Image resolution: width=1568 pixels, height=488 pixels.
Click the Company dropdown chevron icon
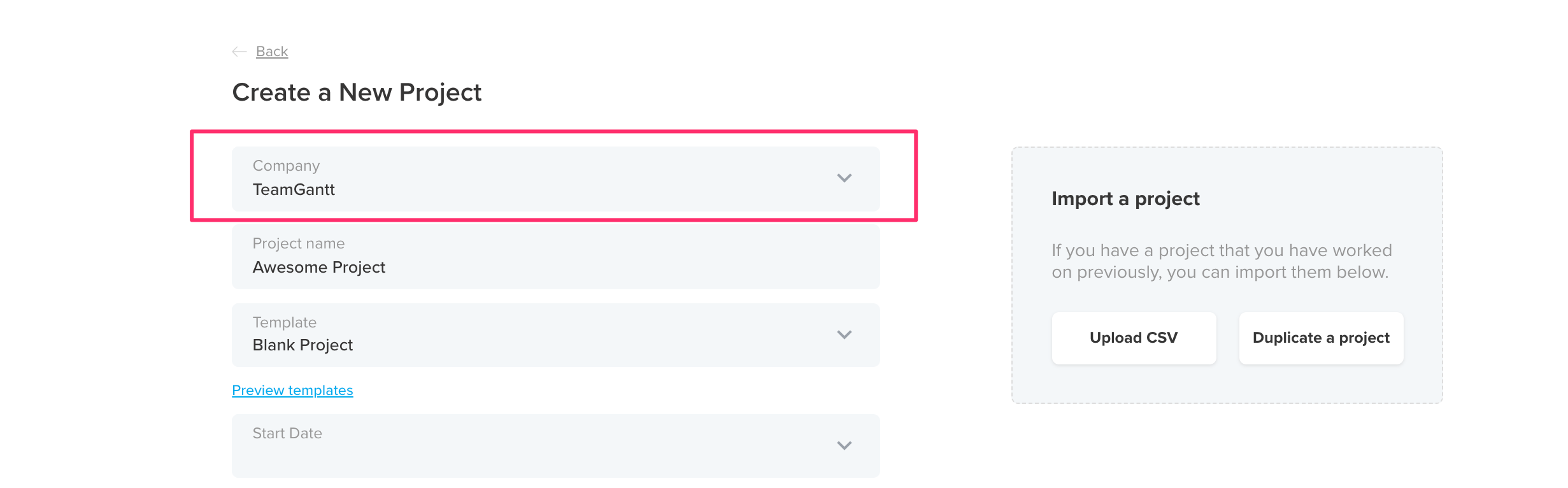[x=845, y=179]
